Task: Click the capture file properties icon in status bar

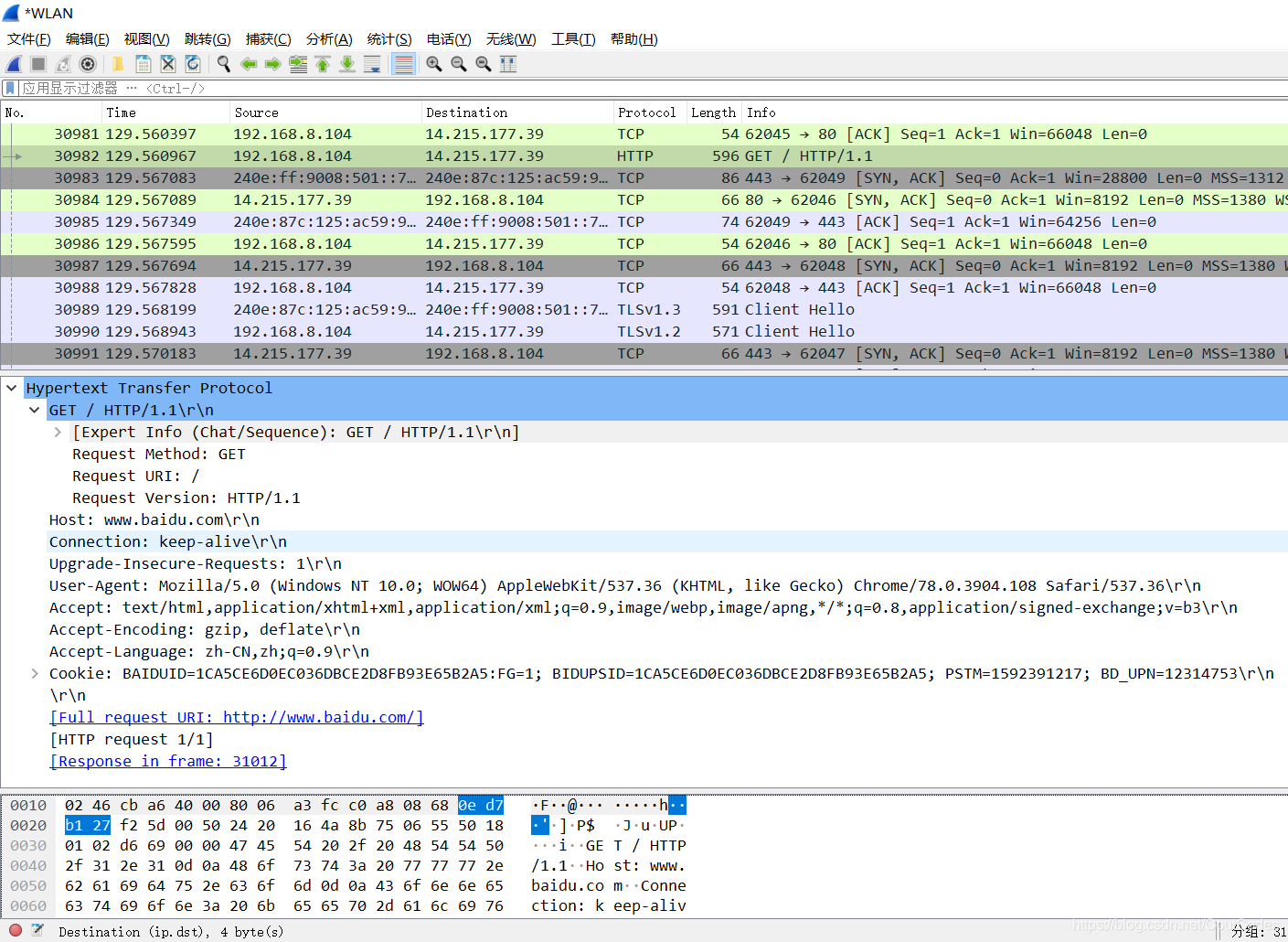Action: (37, 930)
